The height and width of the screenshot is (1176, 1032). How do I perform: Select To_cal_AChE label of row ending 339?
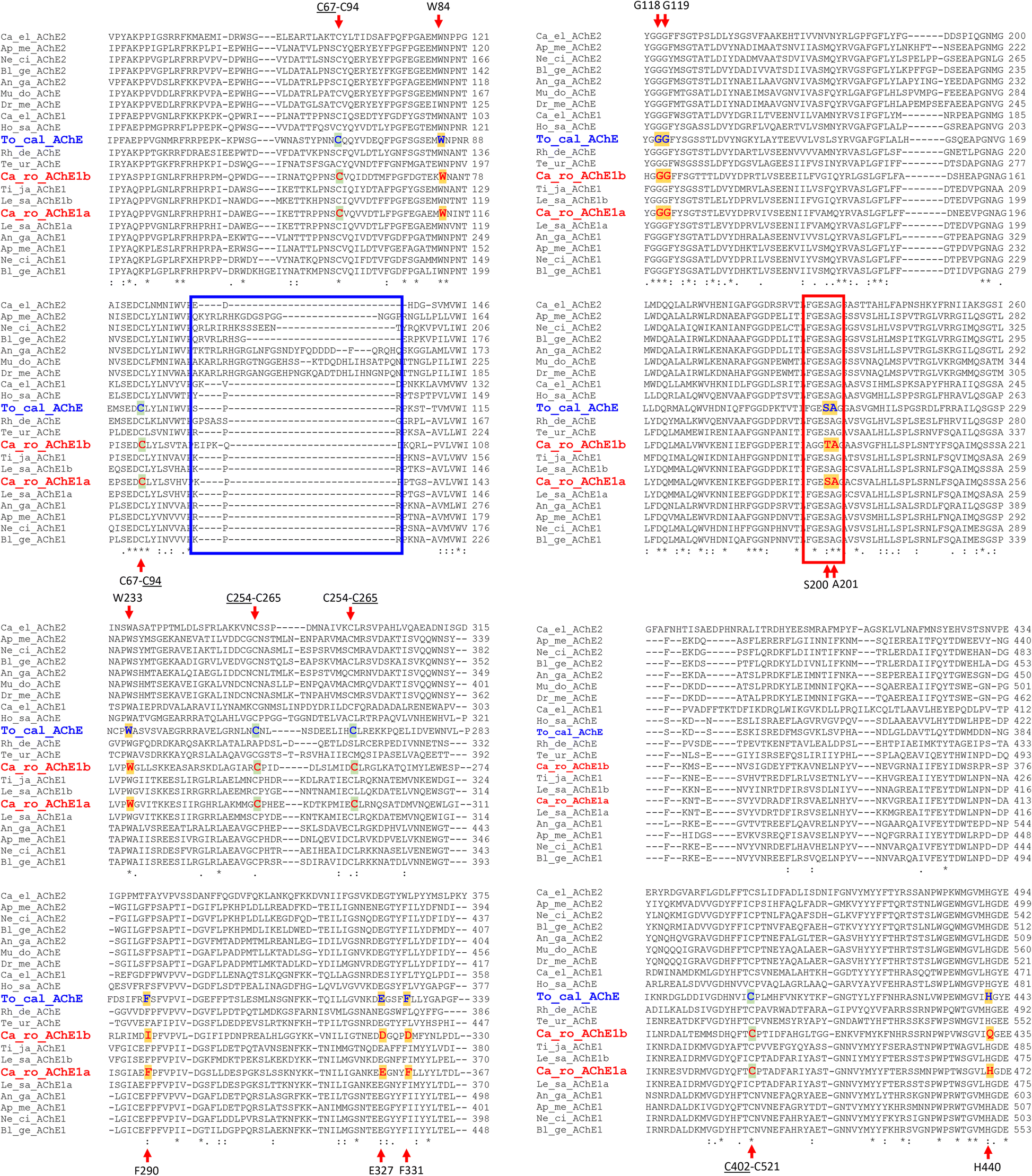42,998
